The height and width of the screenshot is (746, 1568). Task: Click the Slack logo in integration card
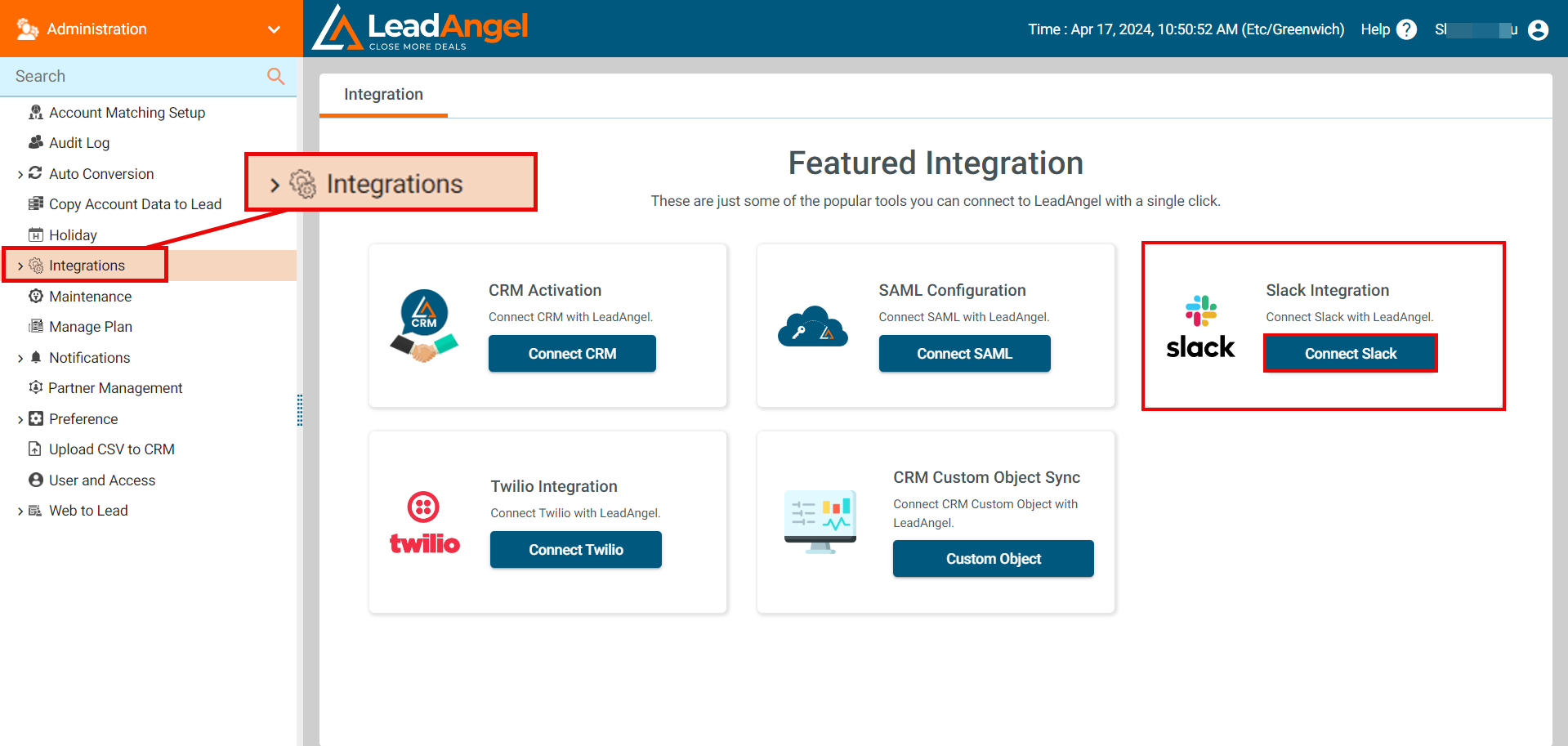tap(1200, 327)
